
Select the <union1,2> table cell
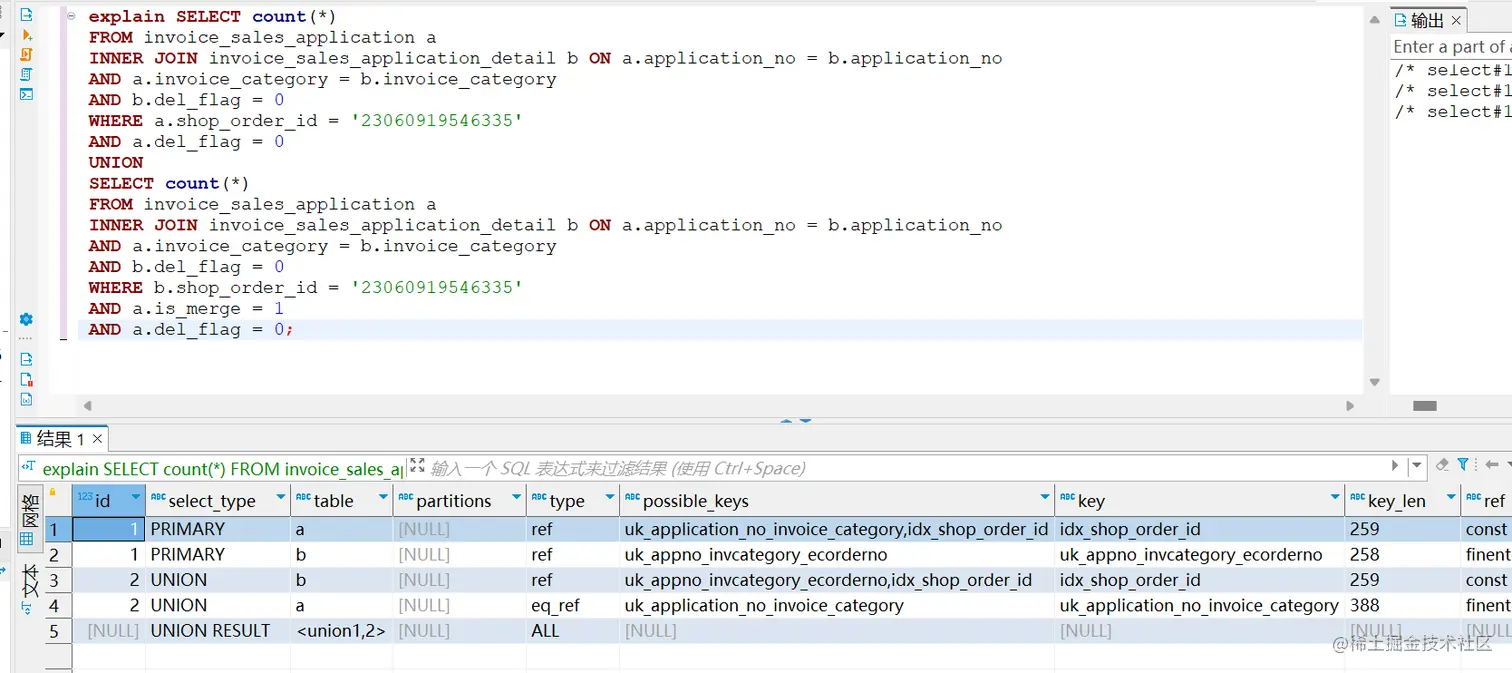pos(341,631)
